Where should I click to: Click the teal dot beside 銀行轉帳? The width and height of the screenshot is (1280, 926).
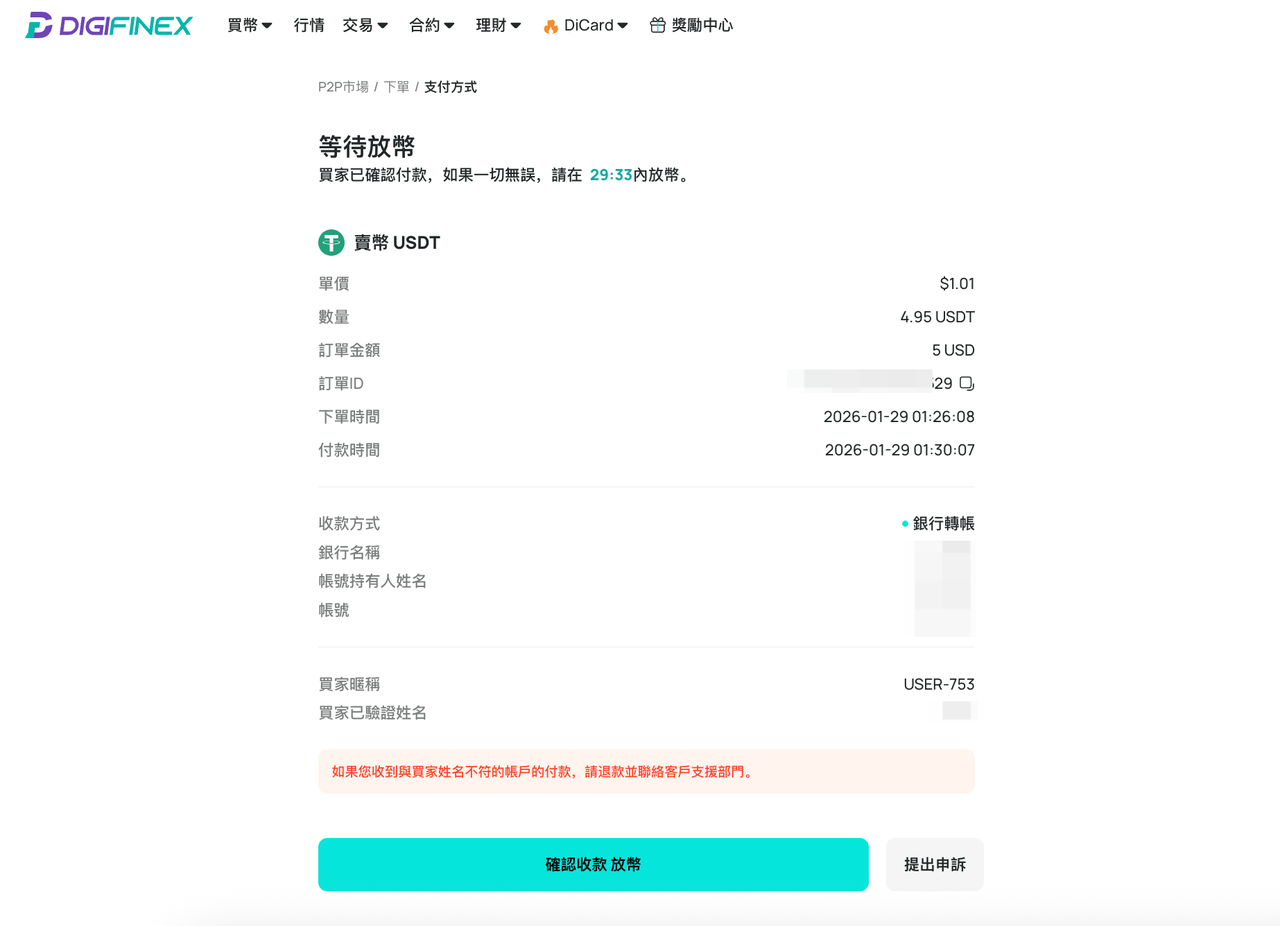tap(905, 523)
